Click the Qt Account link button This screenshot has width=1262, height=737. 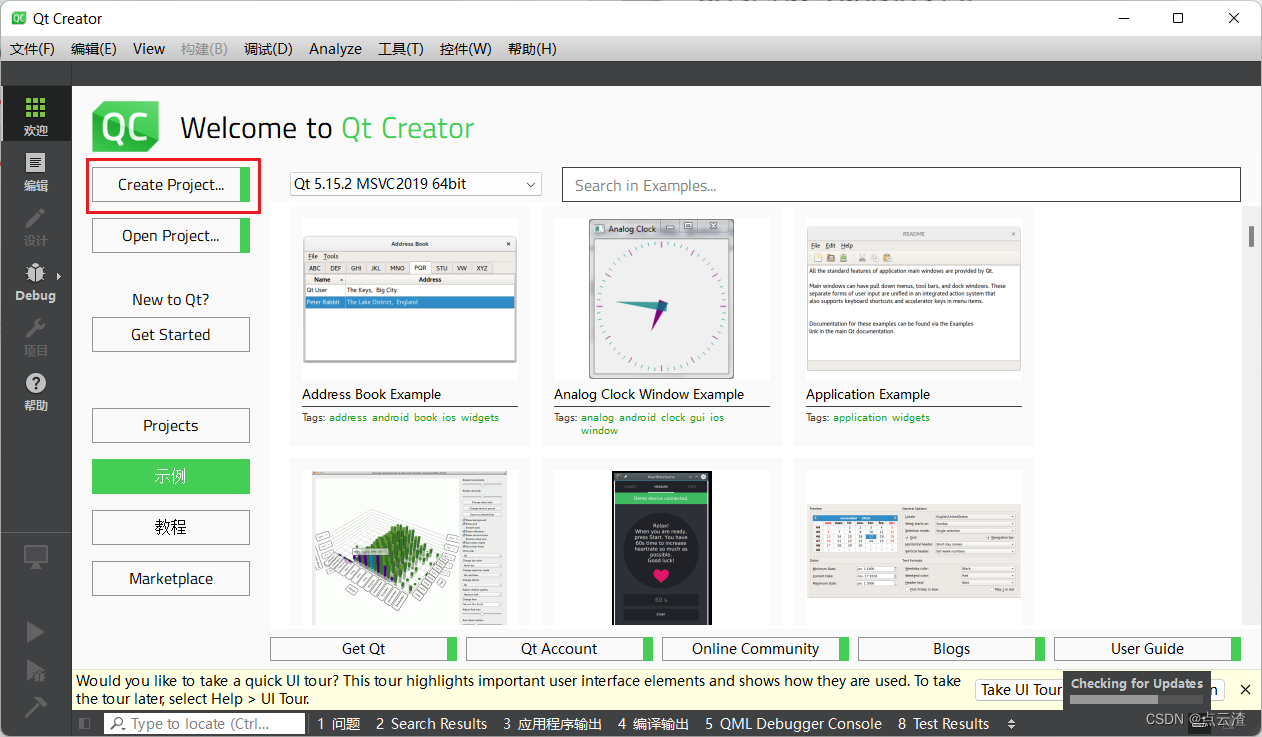560,649
